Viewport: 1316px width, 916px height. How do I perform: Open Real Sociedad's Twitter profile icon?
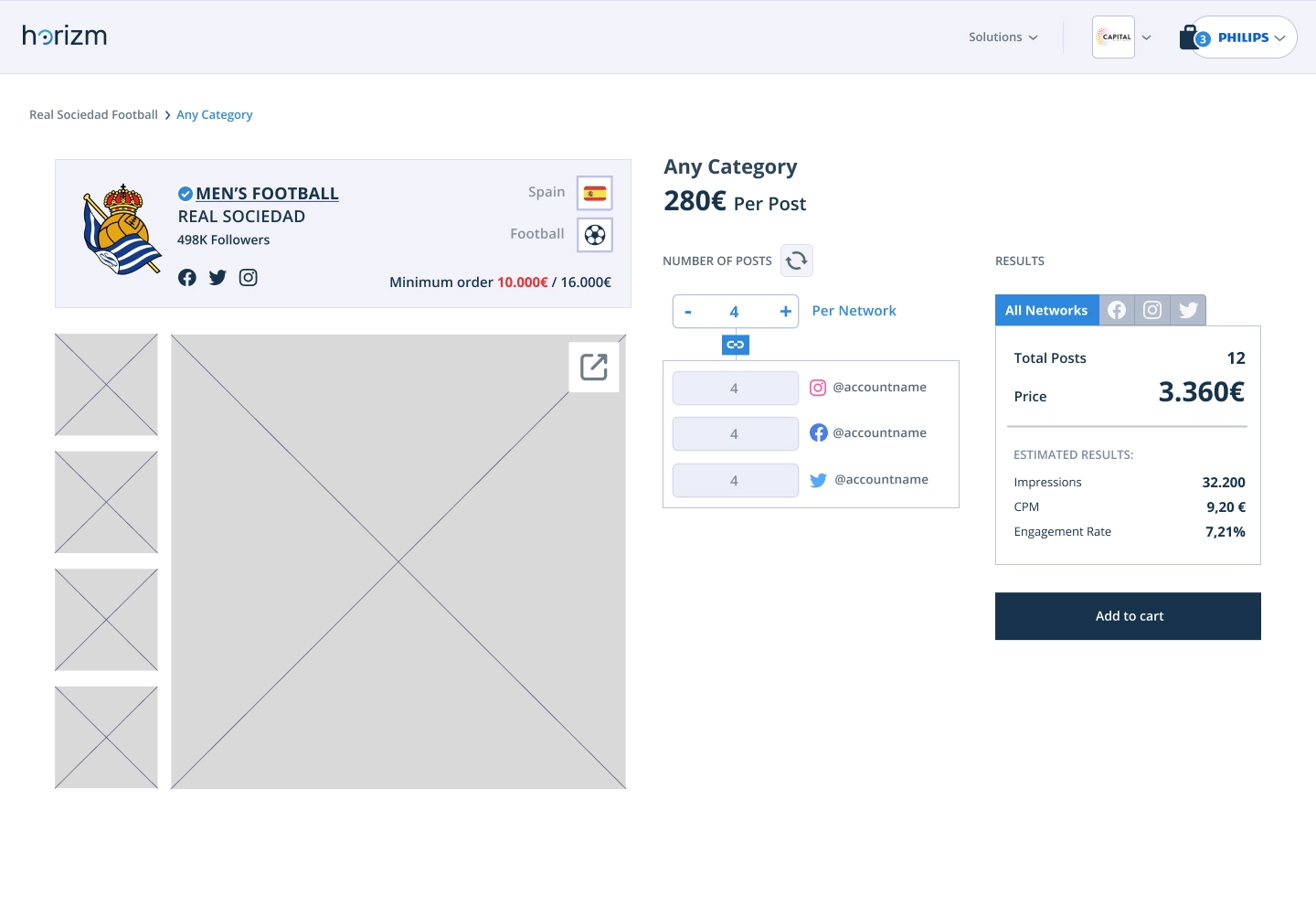[x=218, y=278]
